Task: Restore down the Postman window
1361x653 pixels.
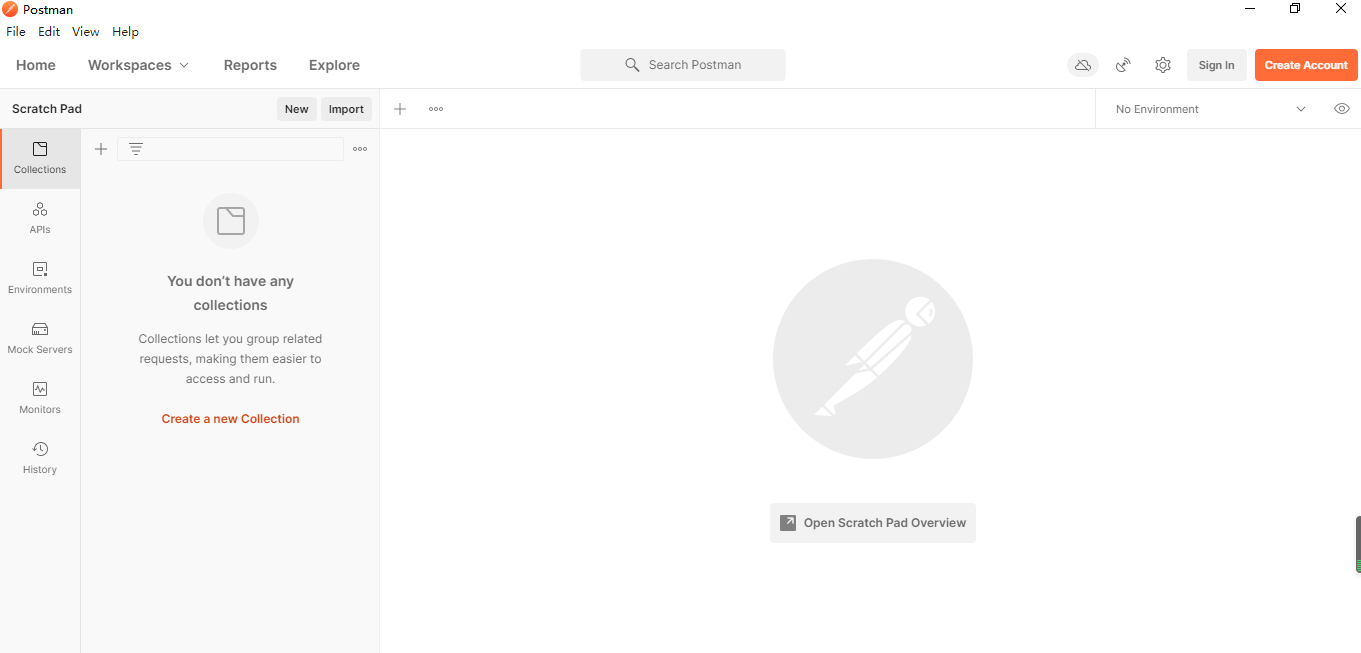Action: tap(1295, 9)
